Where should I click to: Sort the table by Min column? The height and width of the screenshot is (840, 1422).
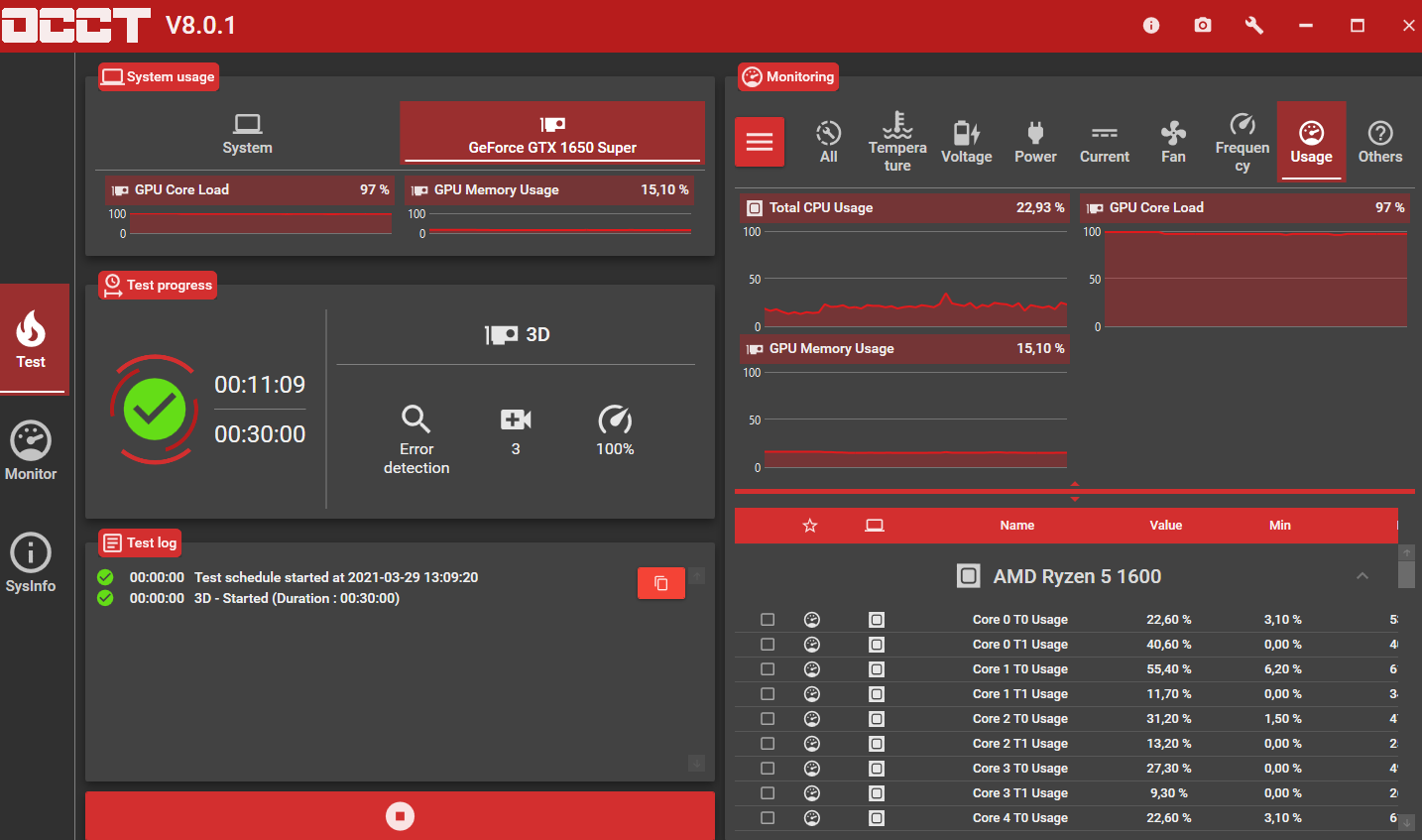[x=1280, y=526]
